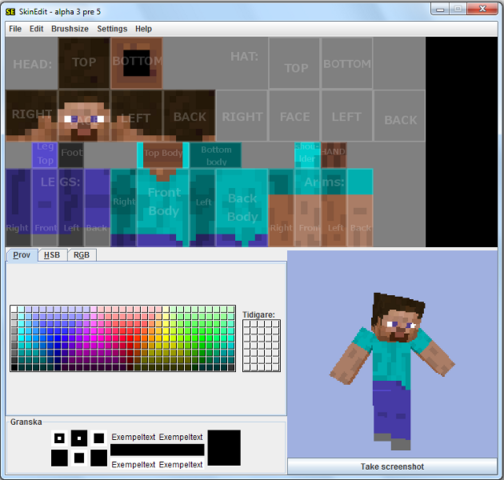Click the Foot texture region
The width and height of the screenshot is (504, 480).
[x=71, y=155]
